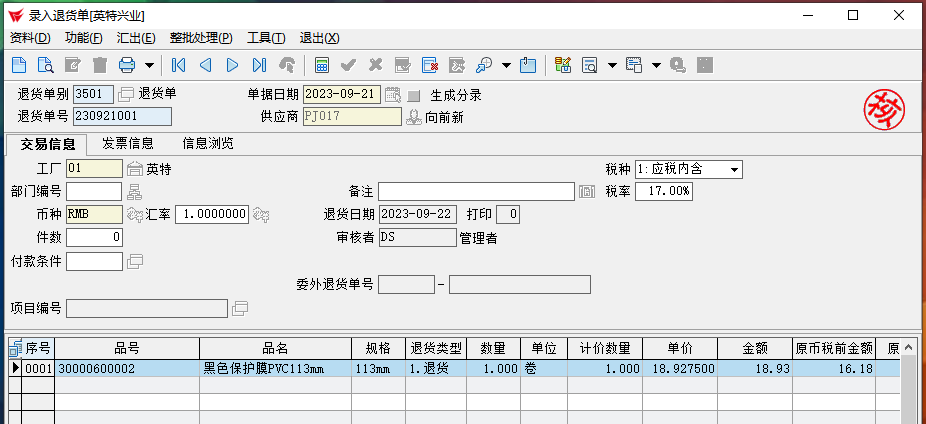
Task: Expand the magnifier search dropdown arrow
Action: point(506,65)
